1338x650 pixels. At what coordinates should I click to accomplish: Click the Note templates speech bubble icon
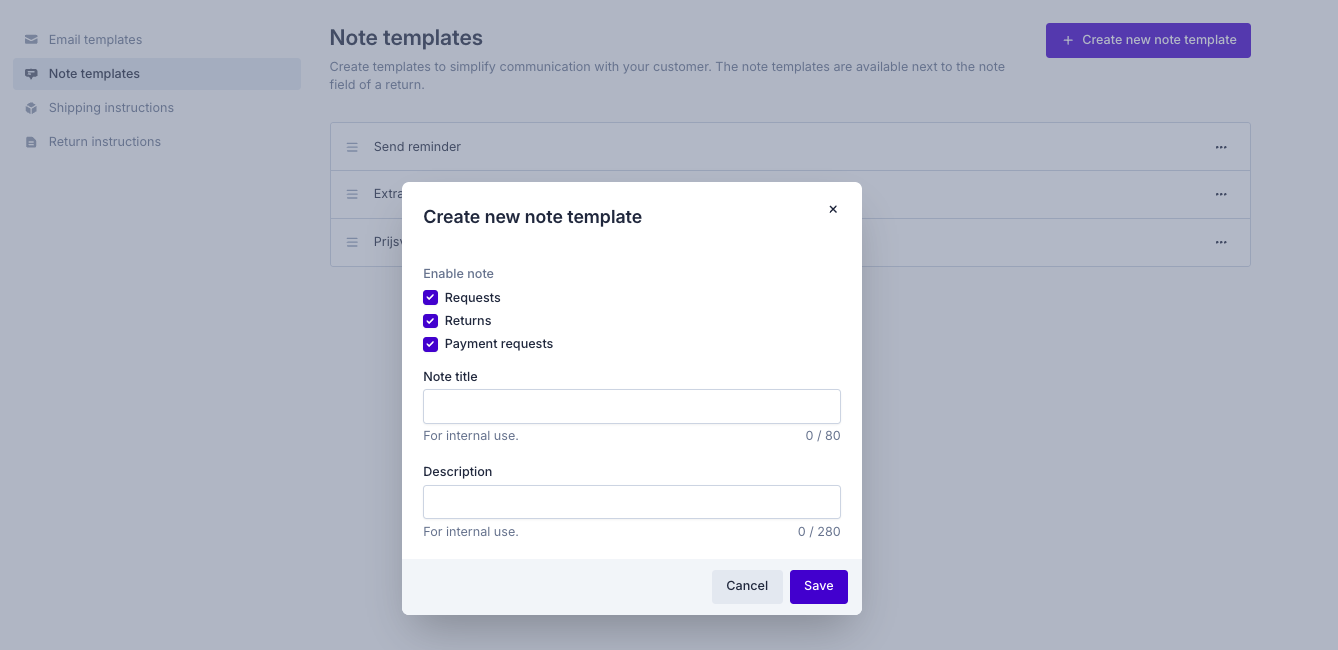pos(31,74)
